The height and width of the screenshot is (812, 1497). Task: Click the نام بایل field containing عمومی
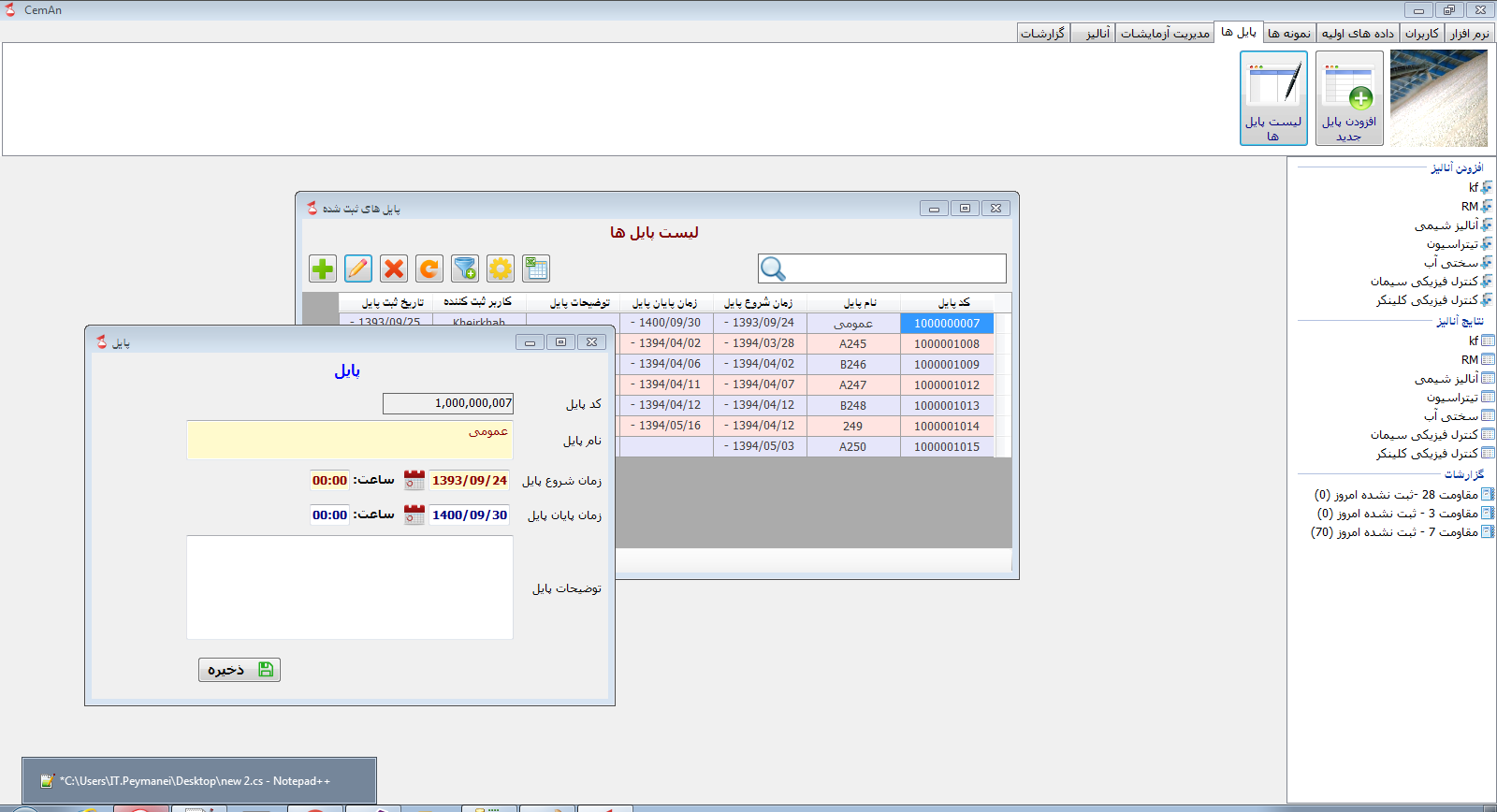point(350,440)
